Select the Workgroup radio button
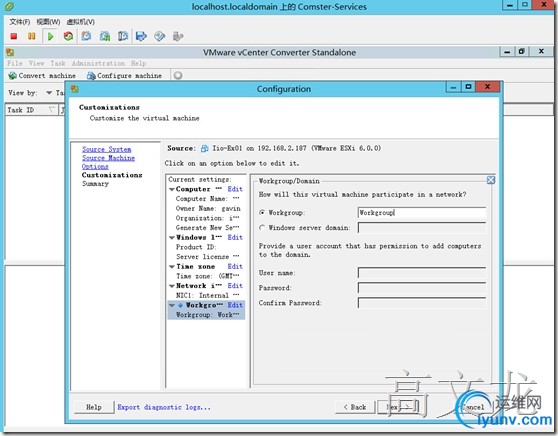This screenshot has width=558, height=436. tap(262, 212)
